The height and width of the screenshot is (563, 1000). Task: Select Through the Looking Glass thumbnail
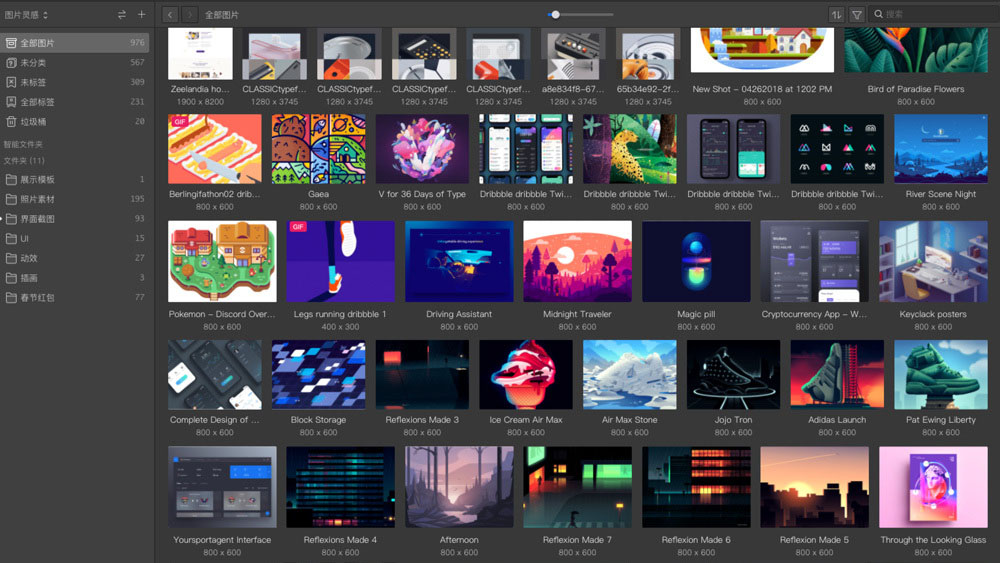pyautogui.click(x=933, y=487)
